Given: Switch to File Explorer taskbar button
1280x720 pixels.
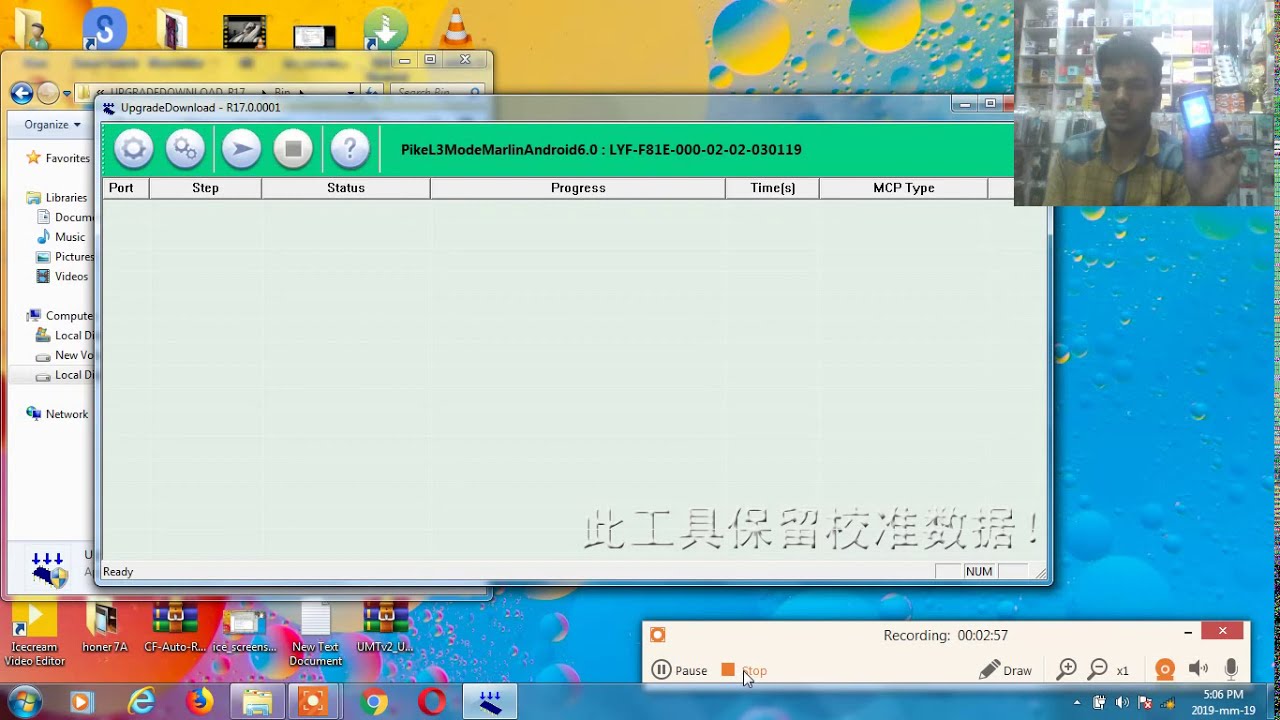Looking at the screenshot, I should pyautogui.click(x=257, y=702).
